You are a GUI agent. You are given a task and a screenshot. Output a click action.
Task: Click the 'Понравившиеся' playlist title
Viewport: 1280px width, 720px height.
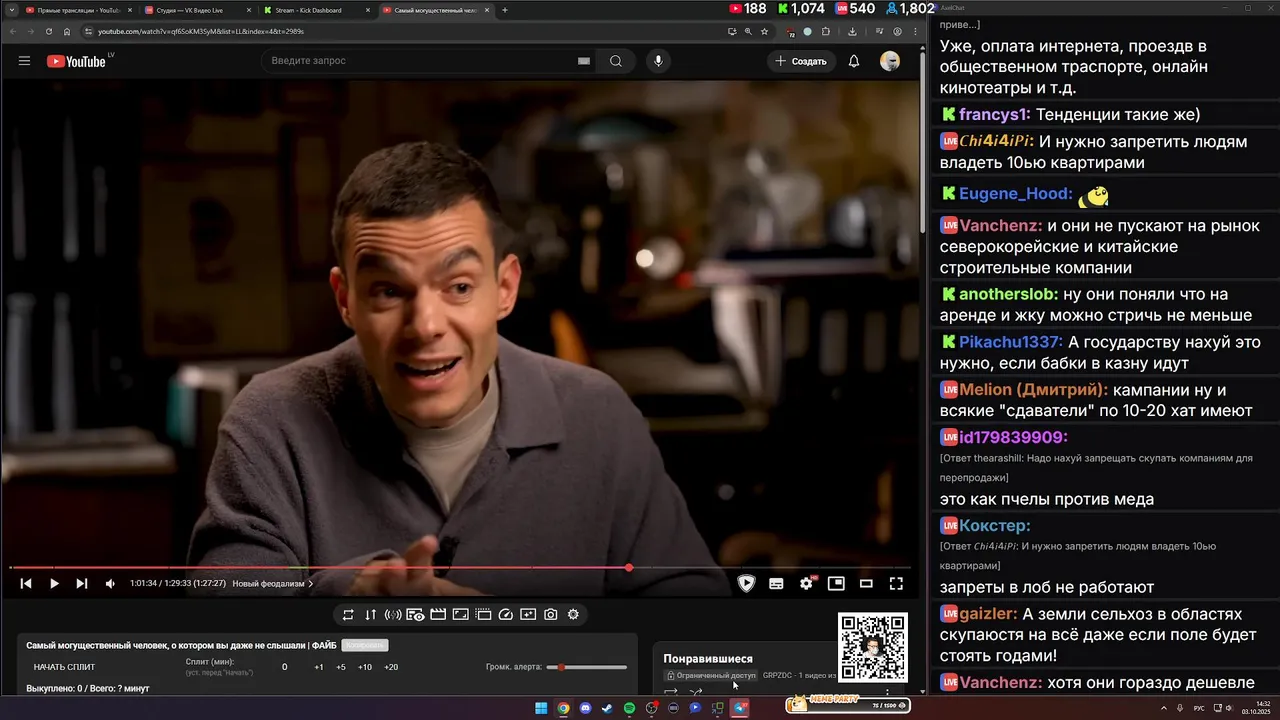click(708, 658)
